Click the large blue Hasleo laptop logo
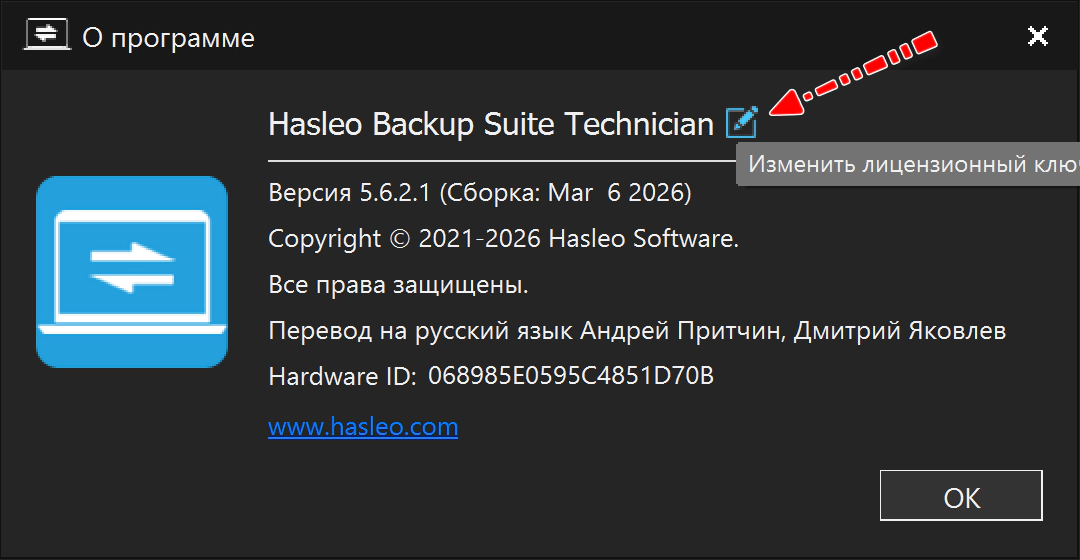 132,271
